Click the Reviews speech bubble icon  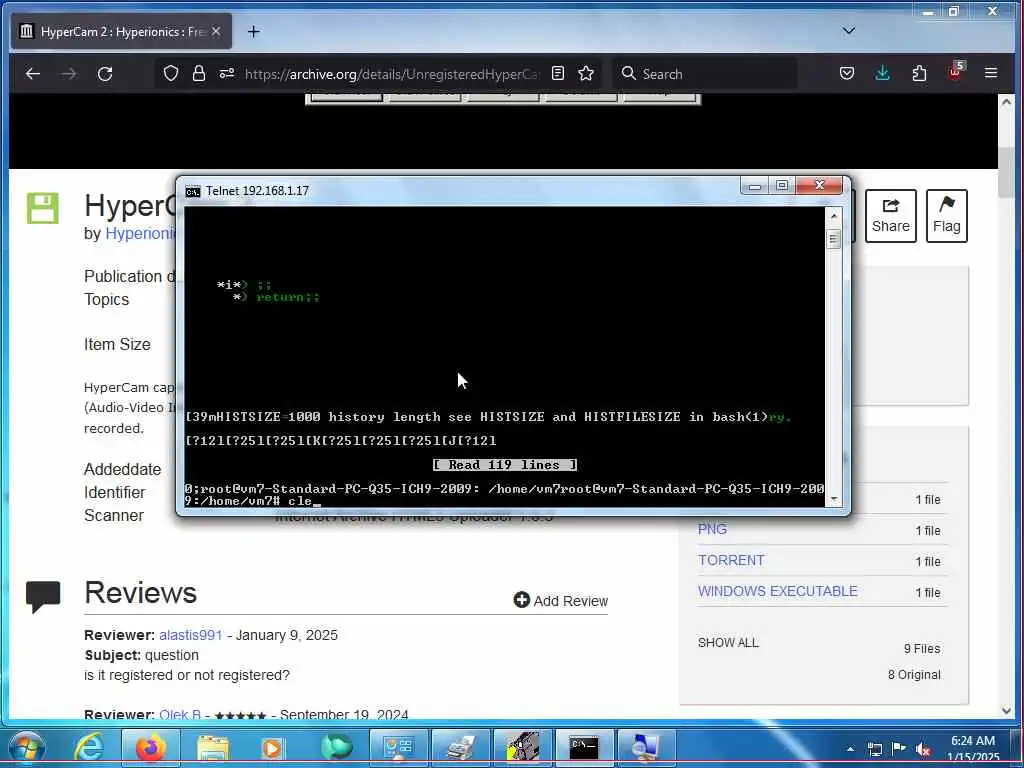43,596
